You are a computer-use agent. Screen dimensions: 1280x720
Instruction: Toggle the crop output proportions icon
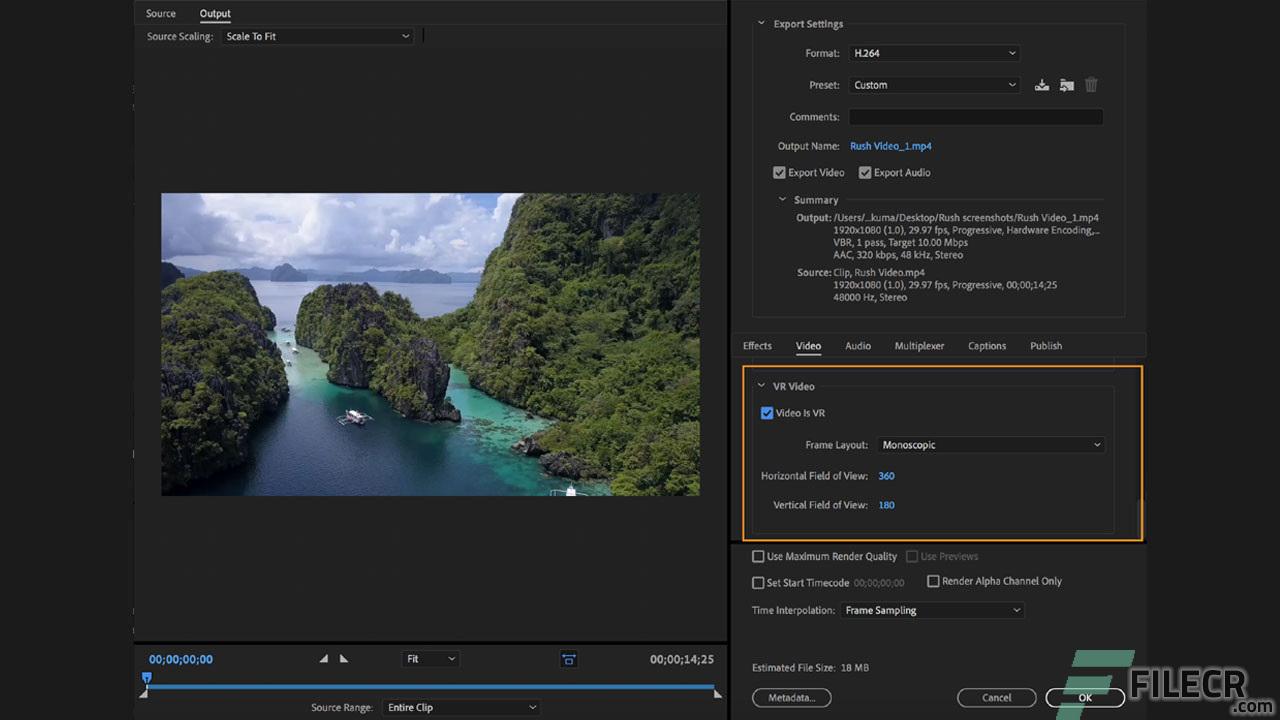point(569,659)
